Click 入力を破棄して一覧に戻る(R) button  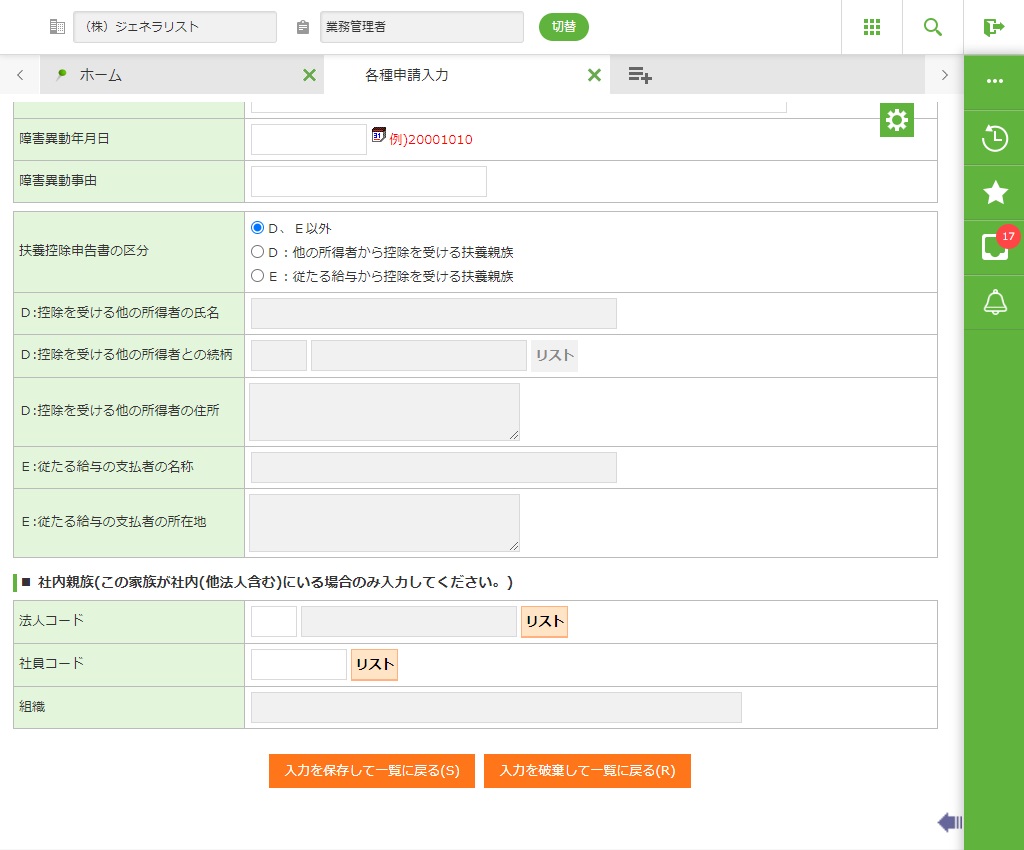point(587,771)
